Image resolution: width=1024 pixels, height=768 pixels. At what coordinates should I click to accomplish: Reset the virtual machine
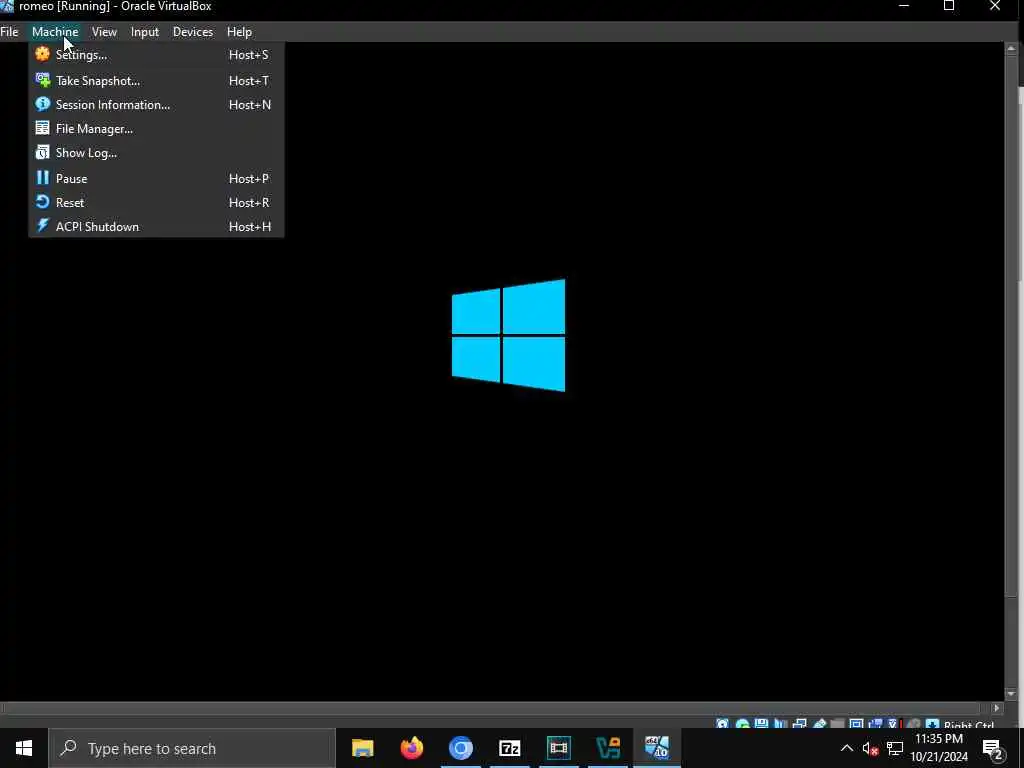pos(155,202)
